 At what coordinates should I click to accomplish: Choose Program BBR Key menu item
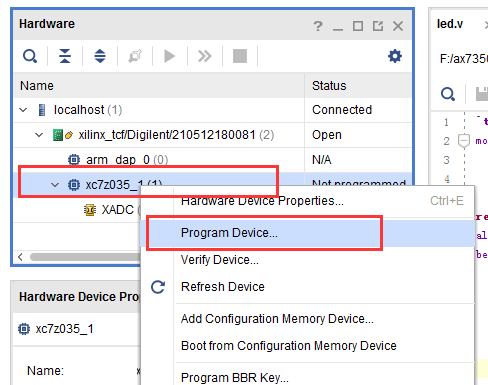coord(308,377)
